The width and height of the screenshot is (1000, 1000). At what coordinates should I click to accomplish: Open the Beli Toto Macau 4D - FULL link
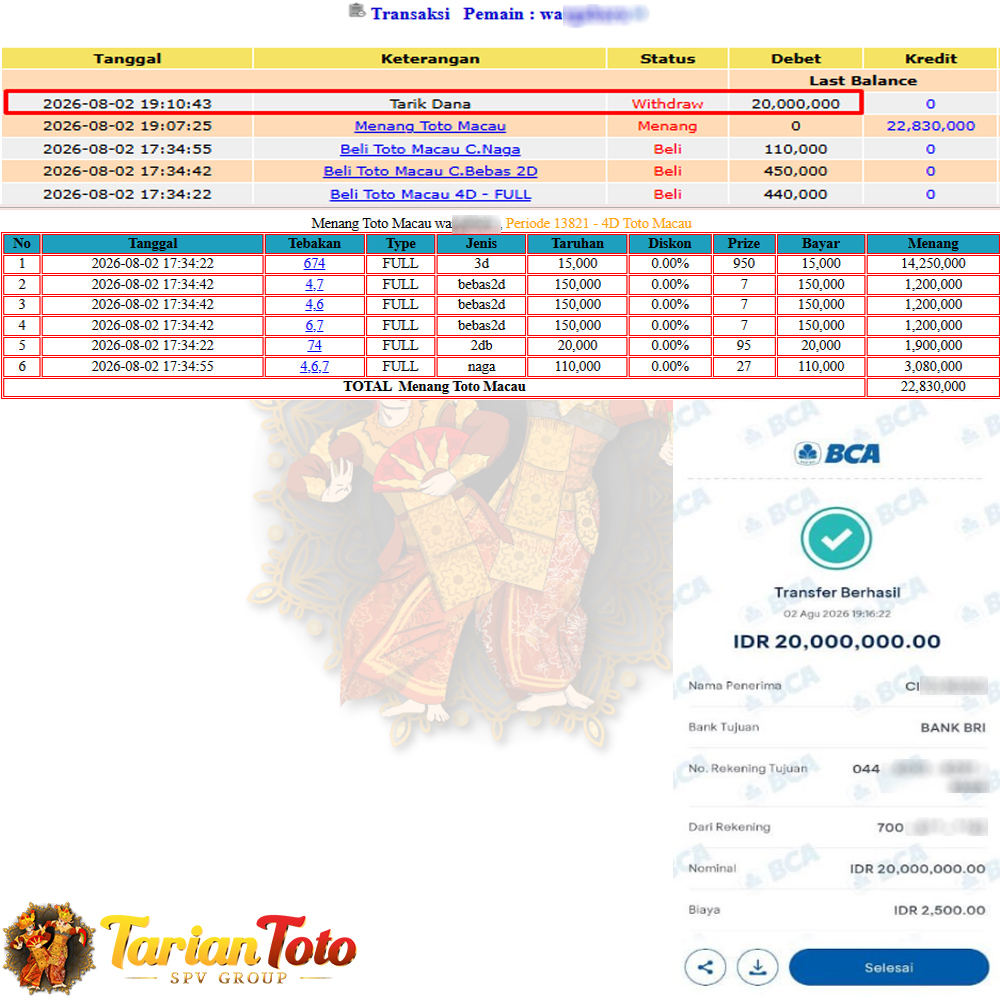430,194
